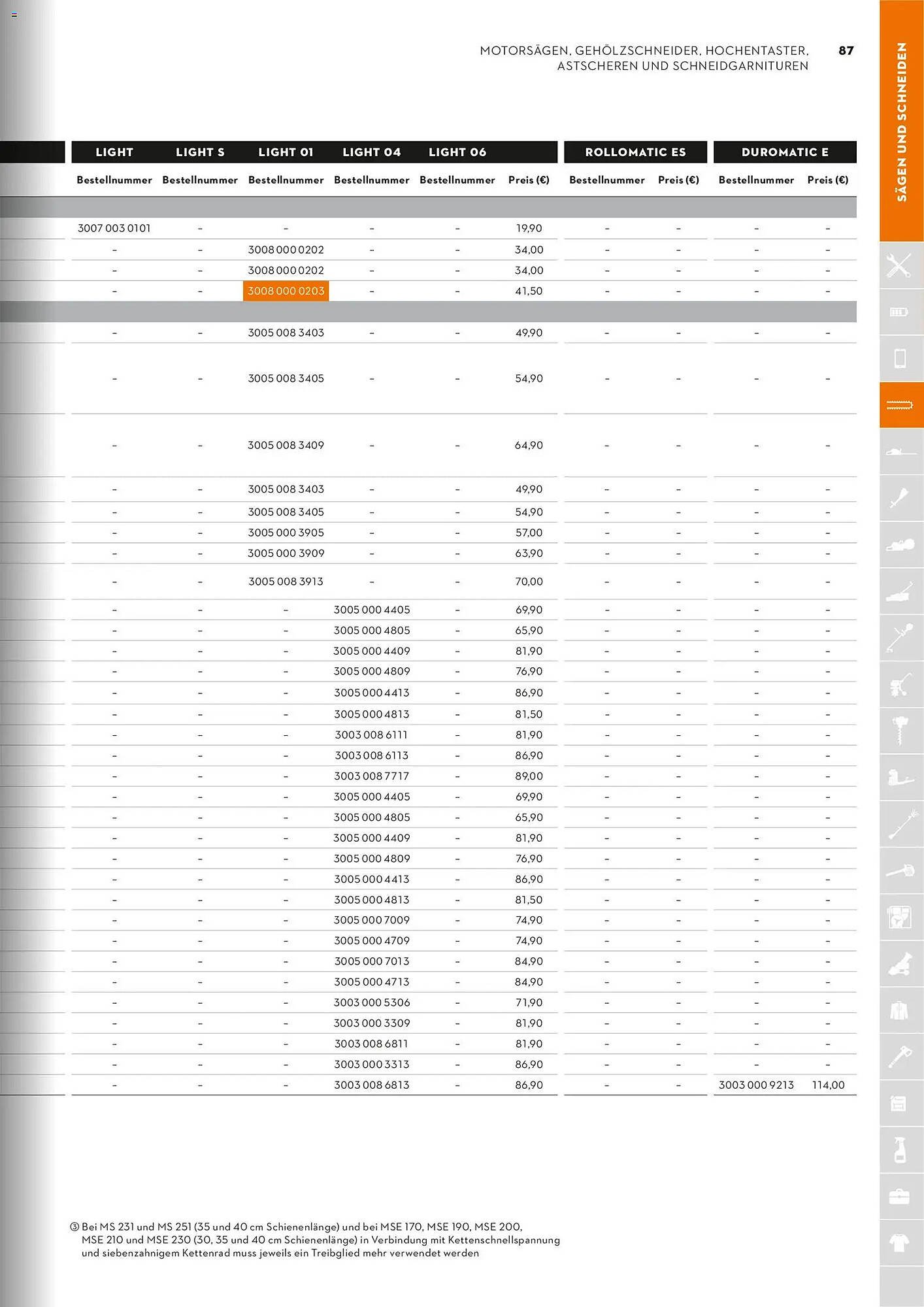Screen dimensions: 924x1307
Task: Open the earth auger section icon
Action: [901, 731]
